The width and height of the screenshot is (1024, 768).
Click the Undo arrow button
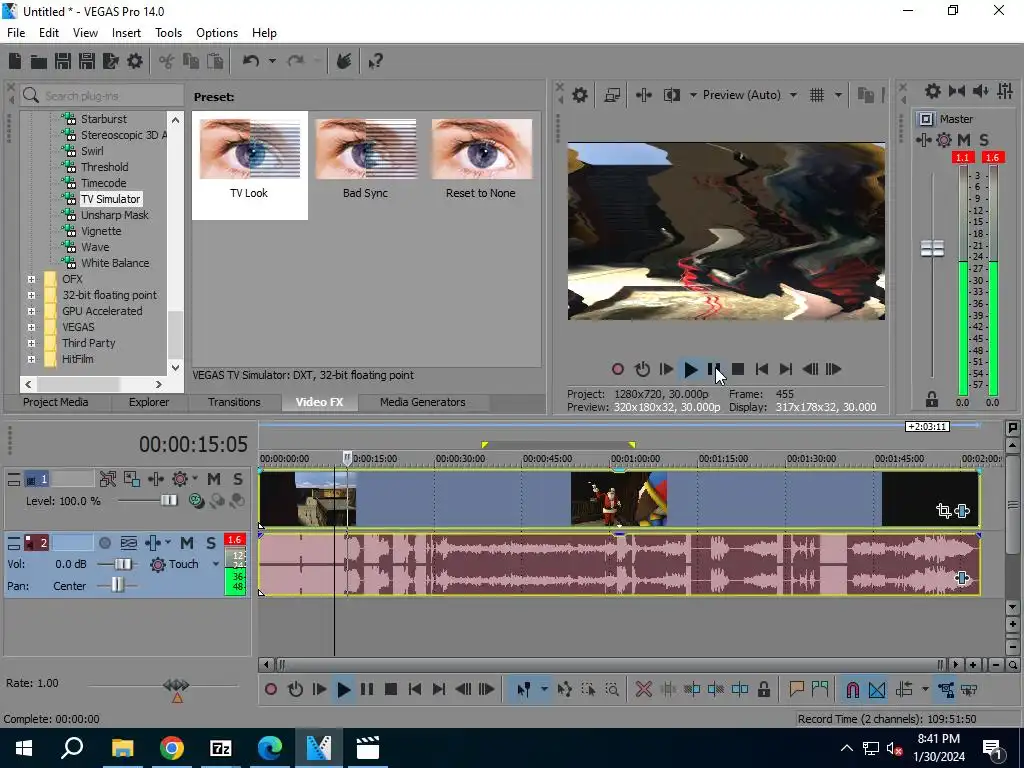coord(251,61)
